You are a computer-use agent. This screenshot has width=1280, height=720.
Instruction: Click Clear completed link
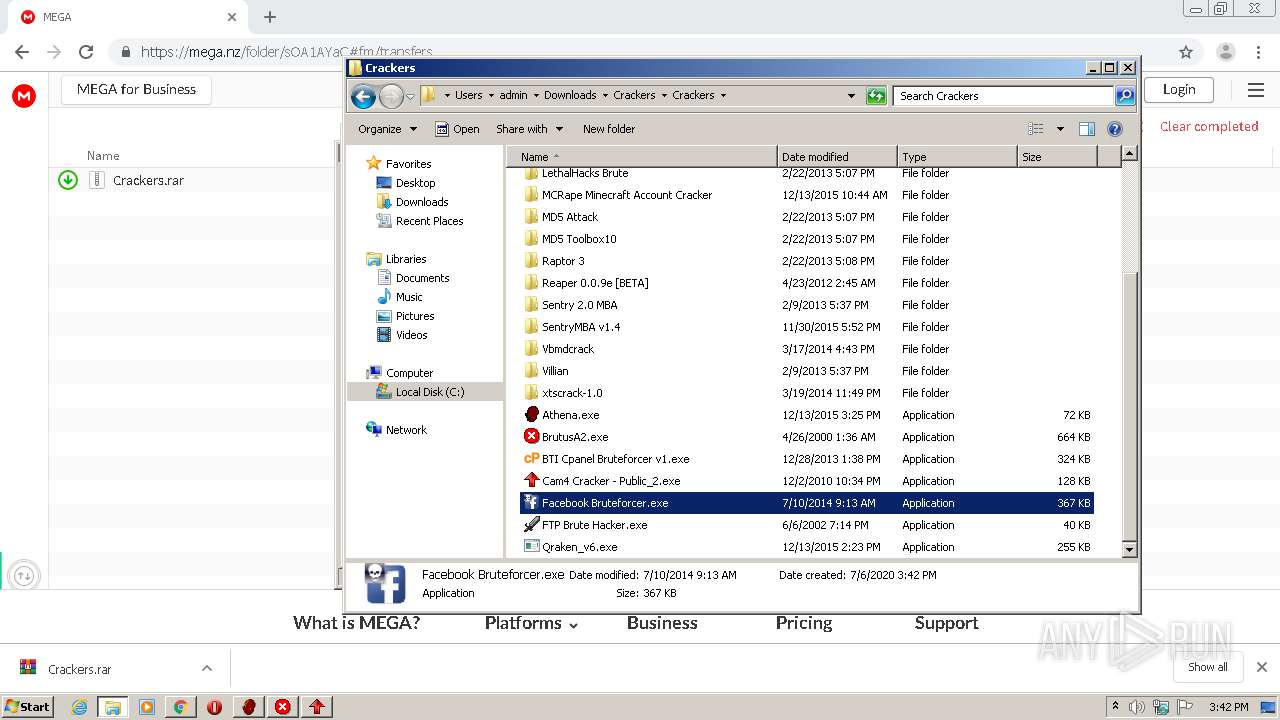[x=1209, y=126]
